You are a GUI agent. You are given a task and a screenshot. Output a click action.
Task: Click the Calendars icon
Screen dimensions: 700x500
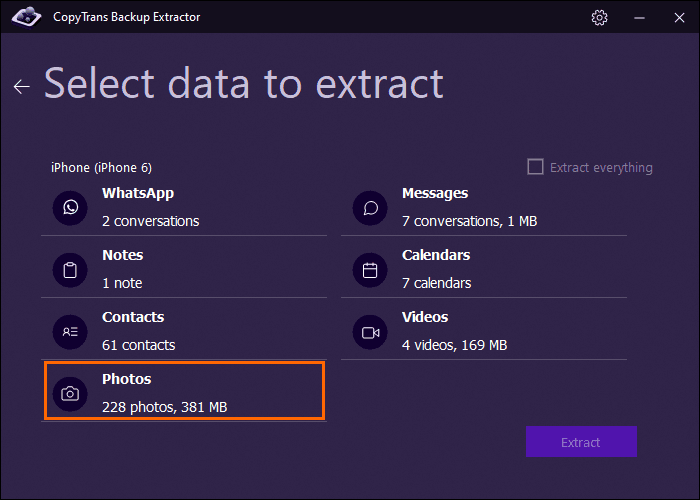point(370,269)
